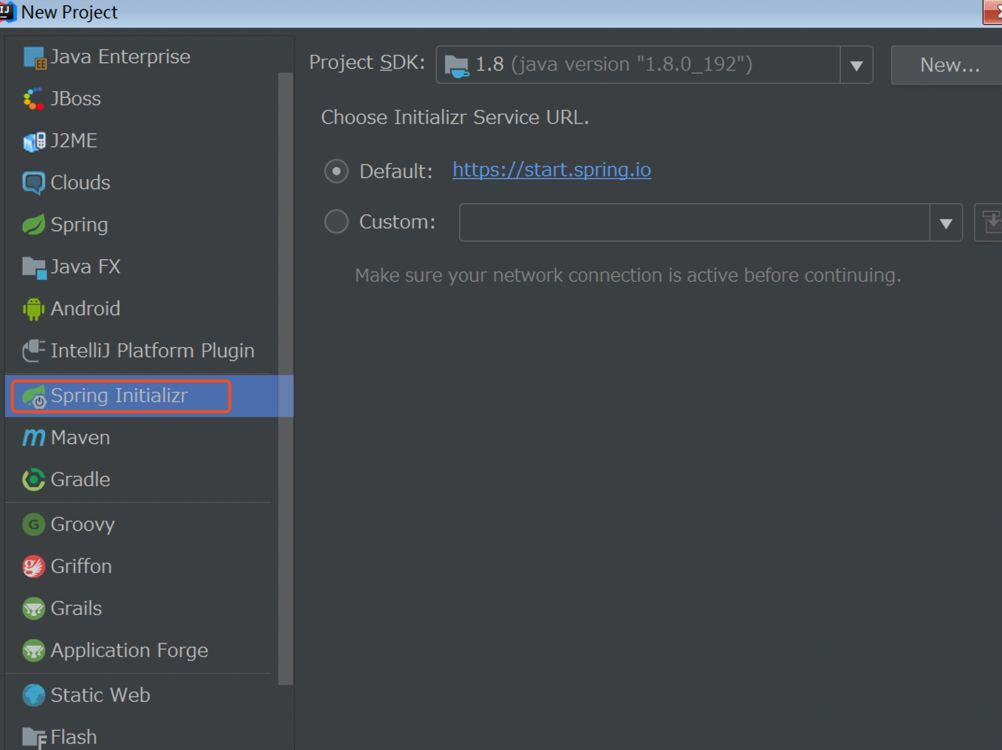Click the Android robot icon
Viewport: 1002px width, 750px height.
34,309
